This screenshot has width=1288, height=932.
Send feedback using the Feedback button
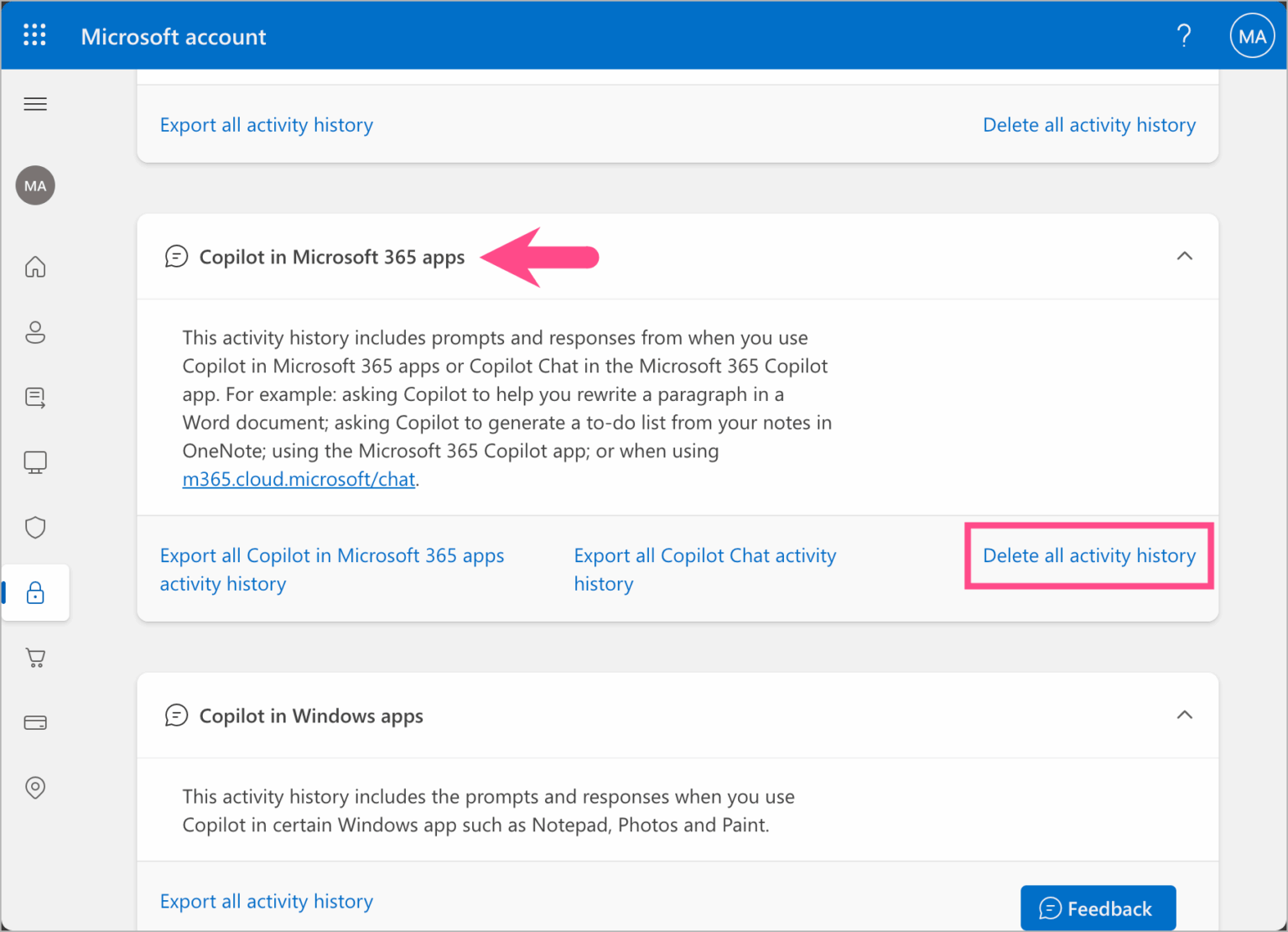click(x=1098, y=908)
